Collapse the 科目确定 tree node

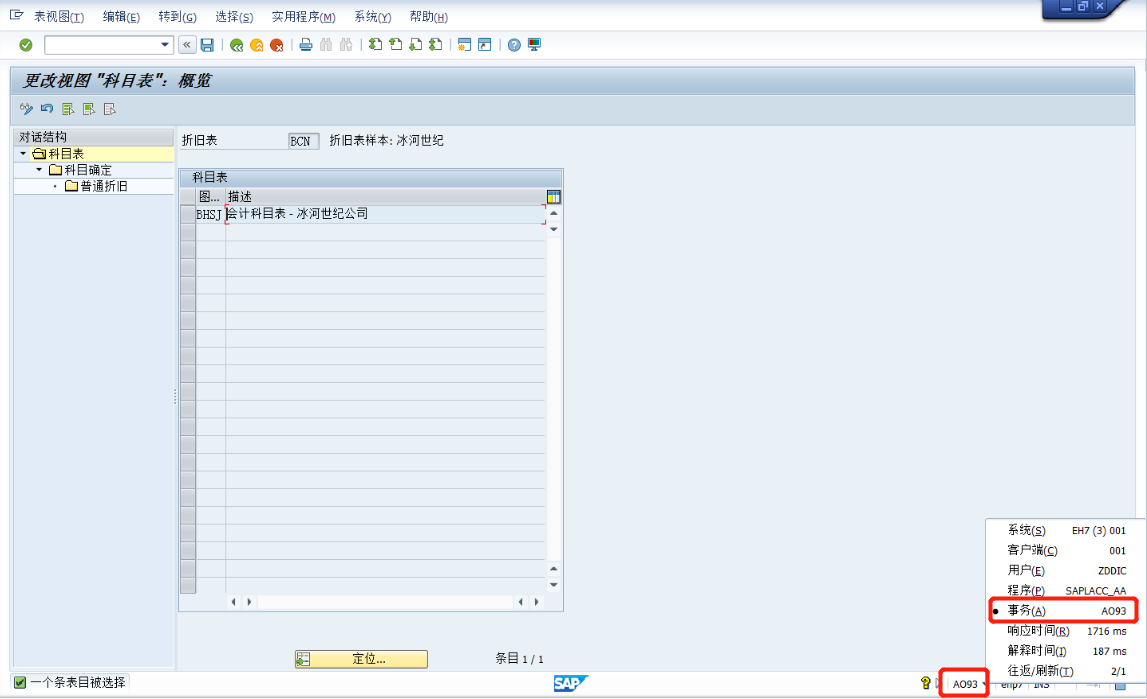39,170
